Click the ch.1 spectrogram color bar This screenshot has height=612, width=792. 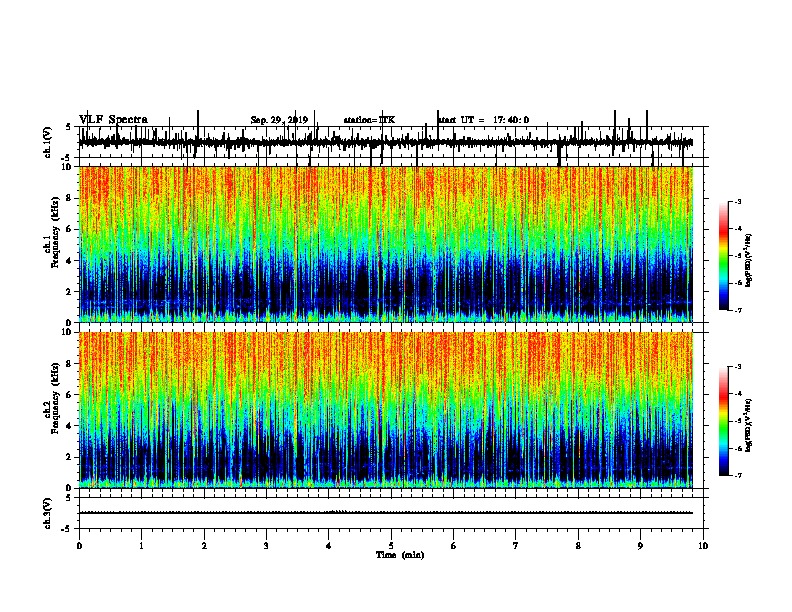point(724,256)
